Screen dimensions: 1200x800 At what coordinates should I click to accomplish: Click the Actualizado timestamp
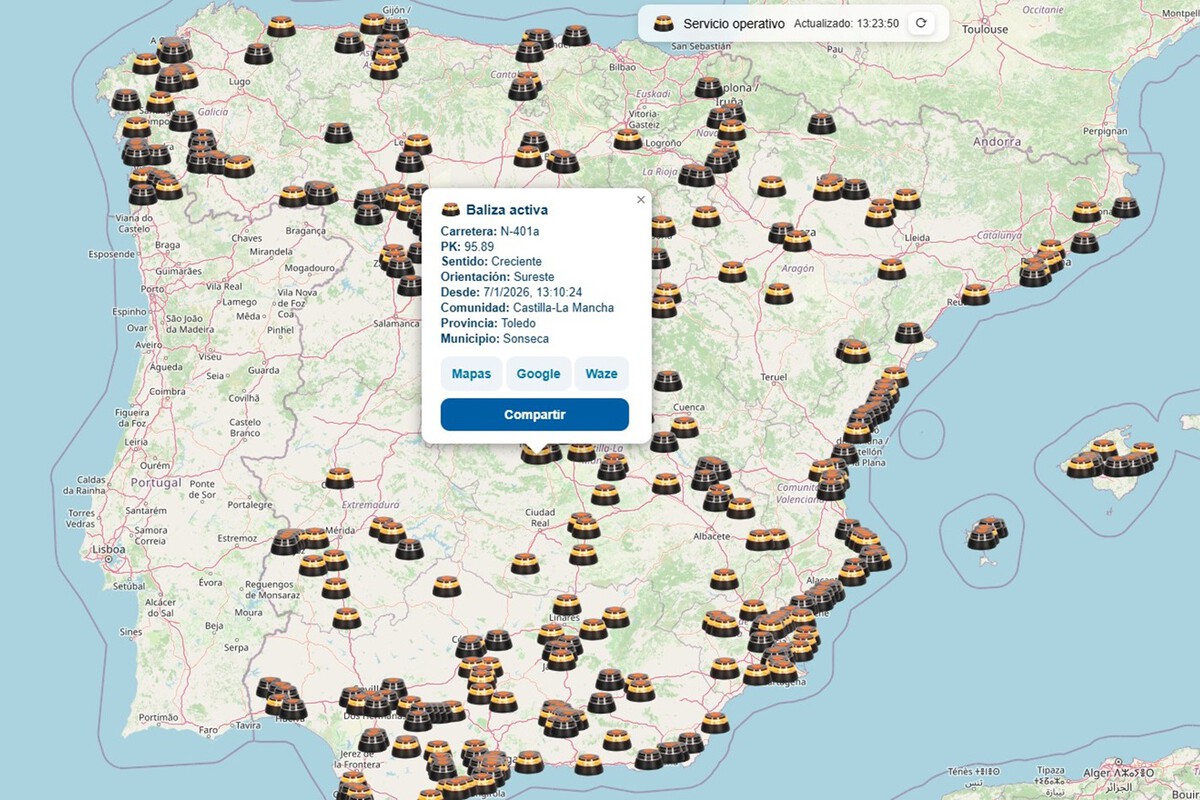tap(845, 23)
